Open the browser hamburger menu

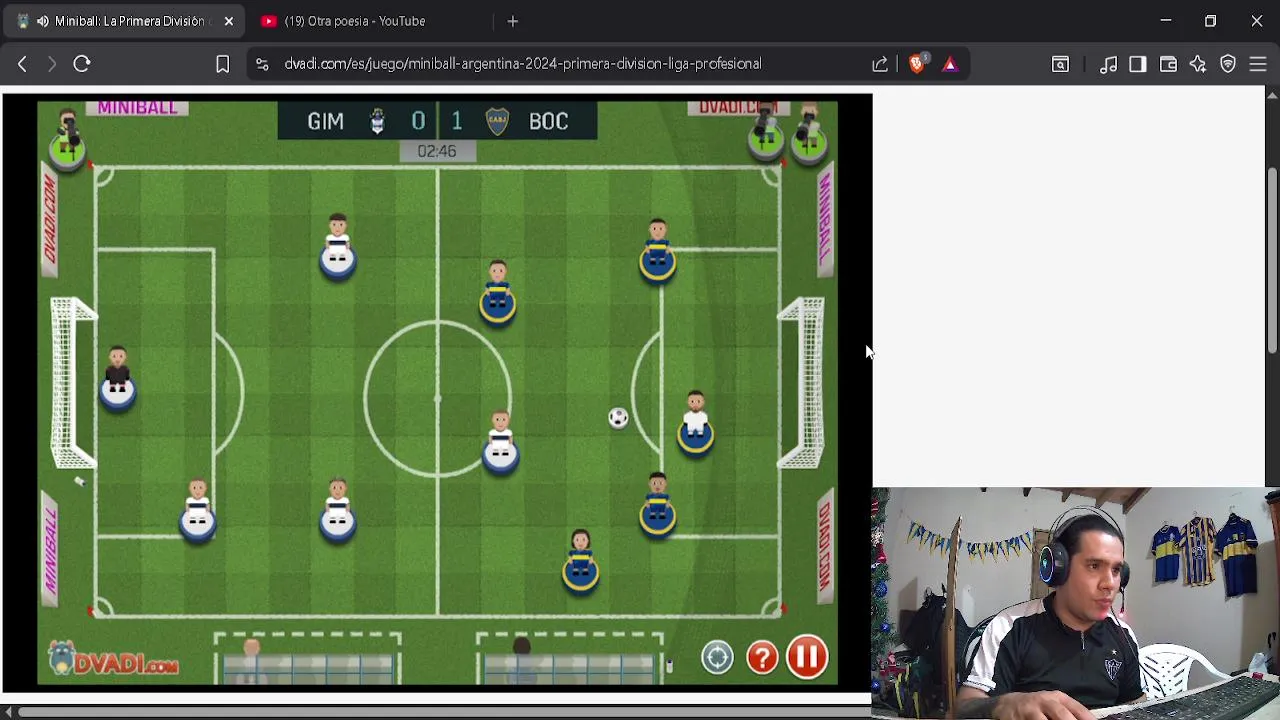pos(1258,64)
